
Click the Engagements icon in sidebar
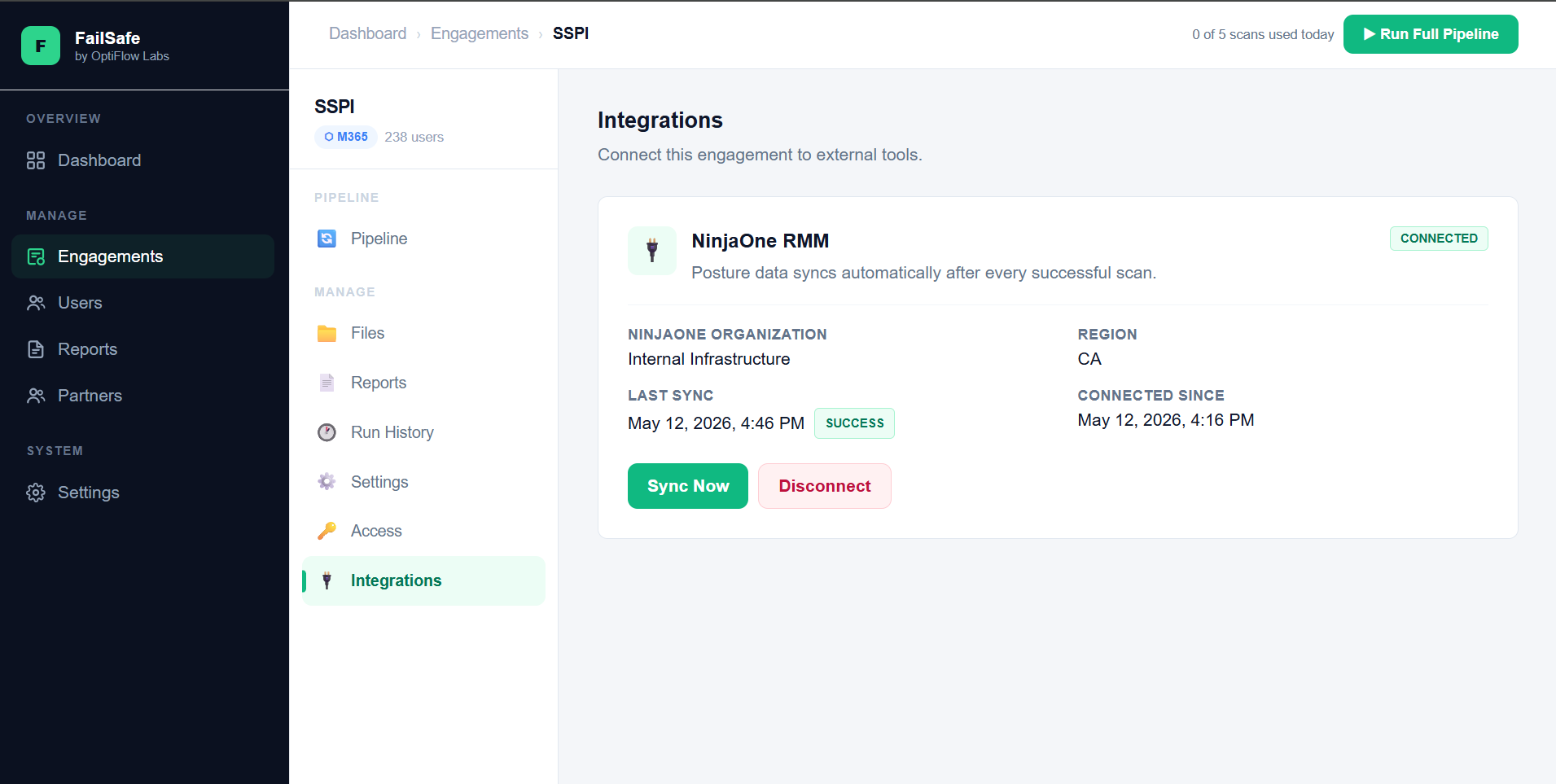point(36,256)
